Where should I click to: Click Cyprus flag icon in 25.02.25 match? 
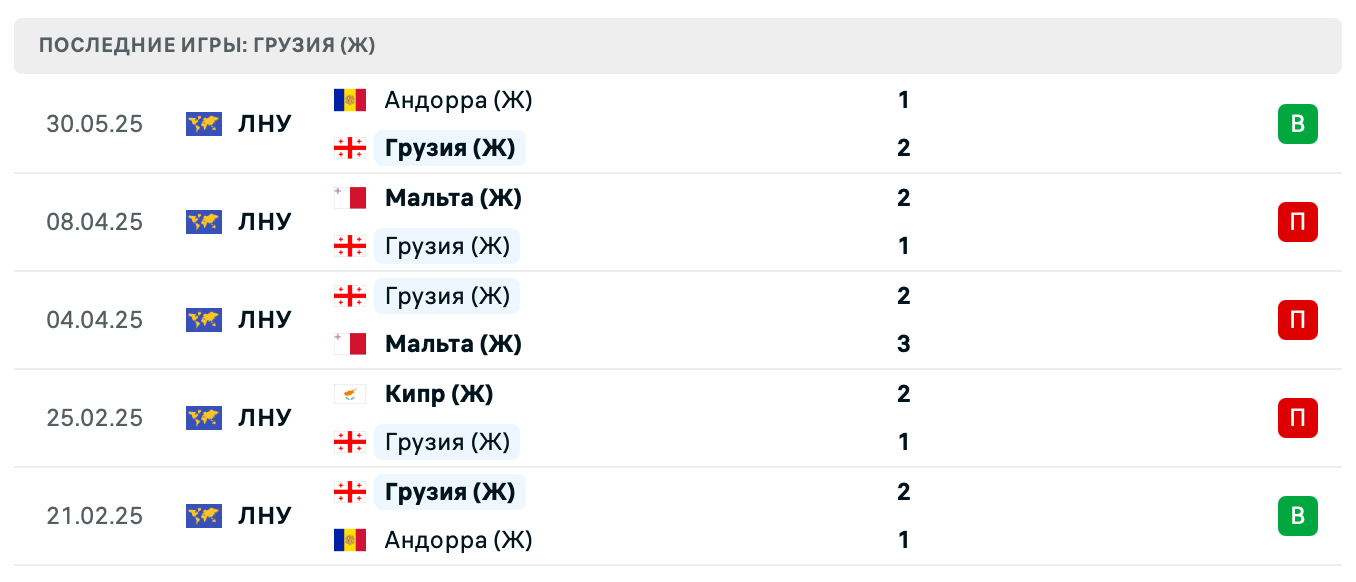(x=350, y=394)
